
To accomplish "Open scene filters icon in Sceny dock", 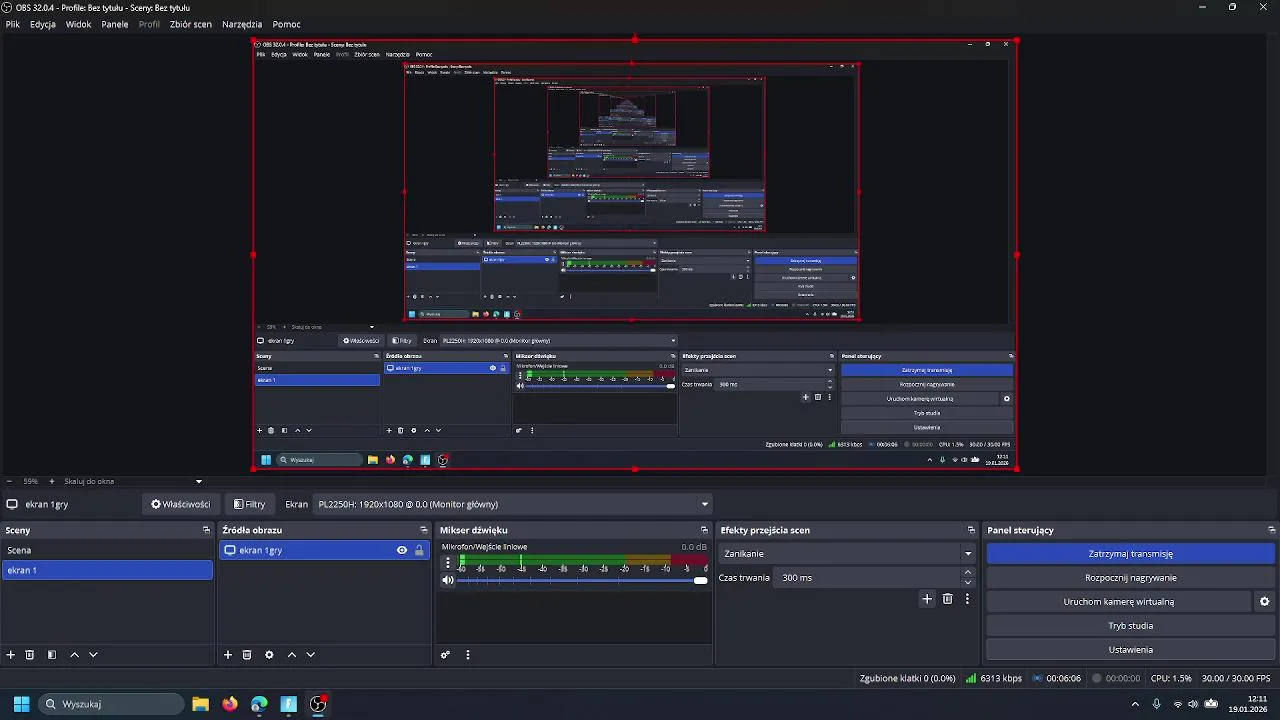I will (52, 655).
